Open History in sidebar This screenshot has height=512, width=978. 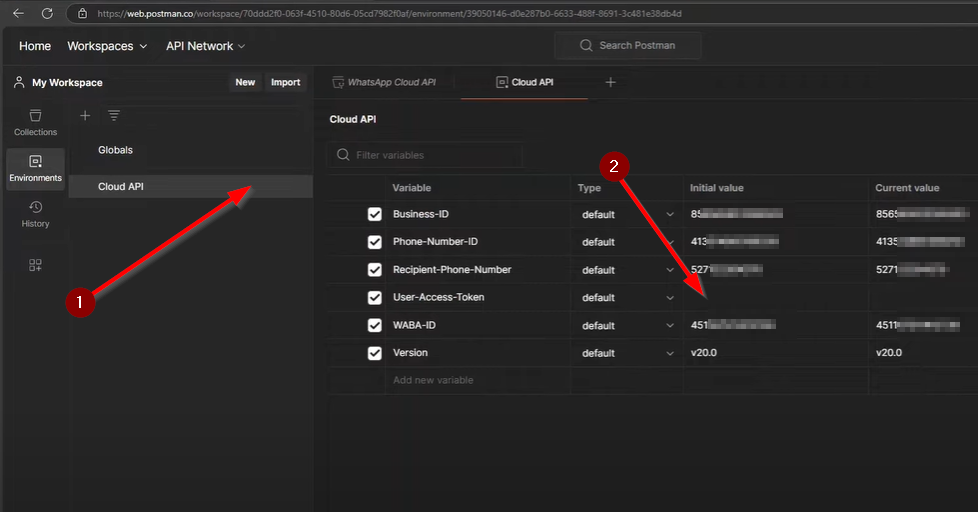coord(36,214)
